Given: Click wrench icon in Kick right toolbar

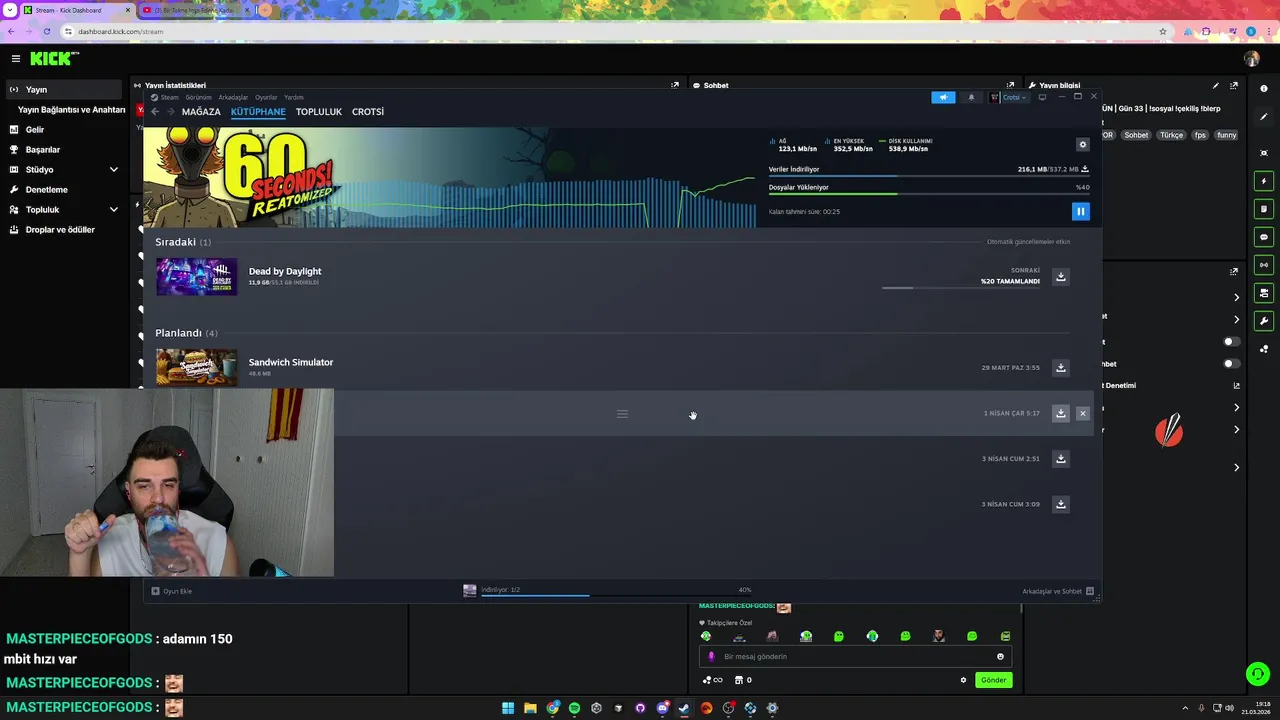Looking at the screenshot, I should (x=1264, y=321).
